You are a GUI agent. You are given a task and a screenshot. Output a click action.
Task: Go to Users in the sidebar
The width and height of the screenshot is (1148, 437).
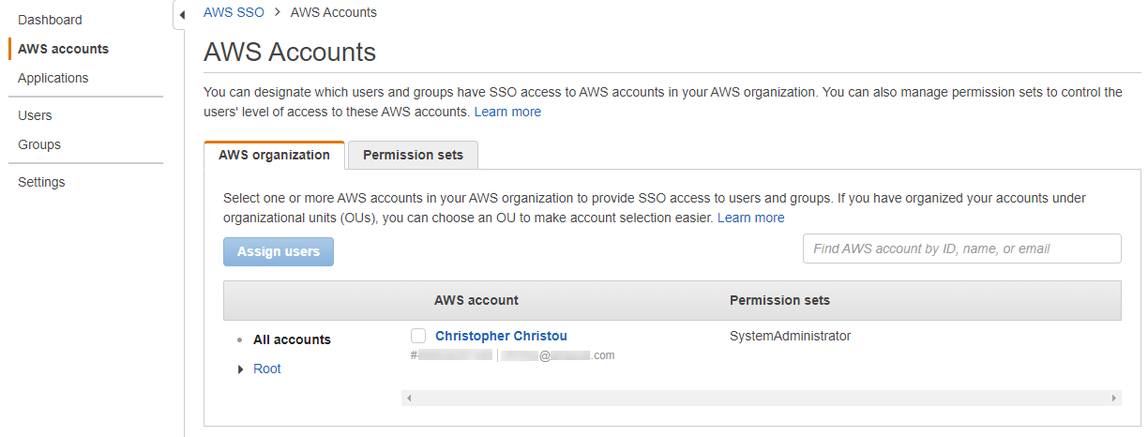[34, 116]
